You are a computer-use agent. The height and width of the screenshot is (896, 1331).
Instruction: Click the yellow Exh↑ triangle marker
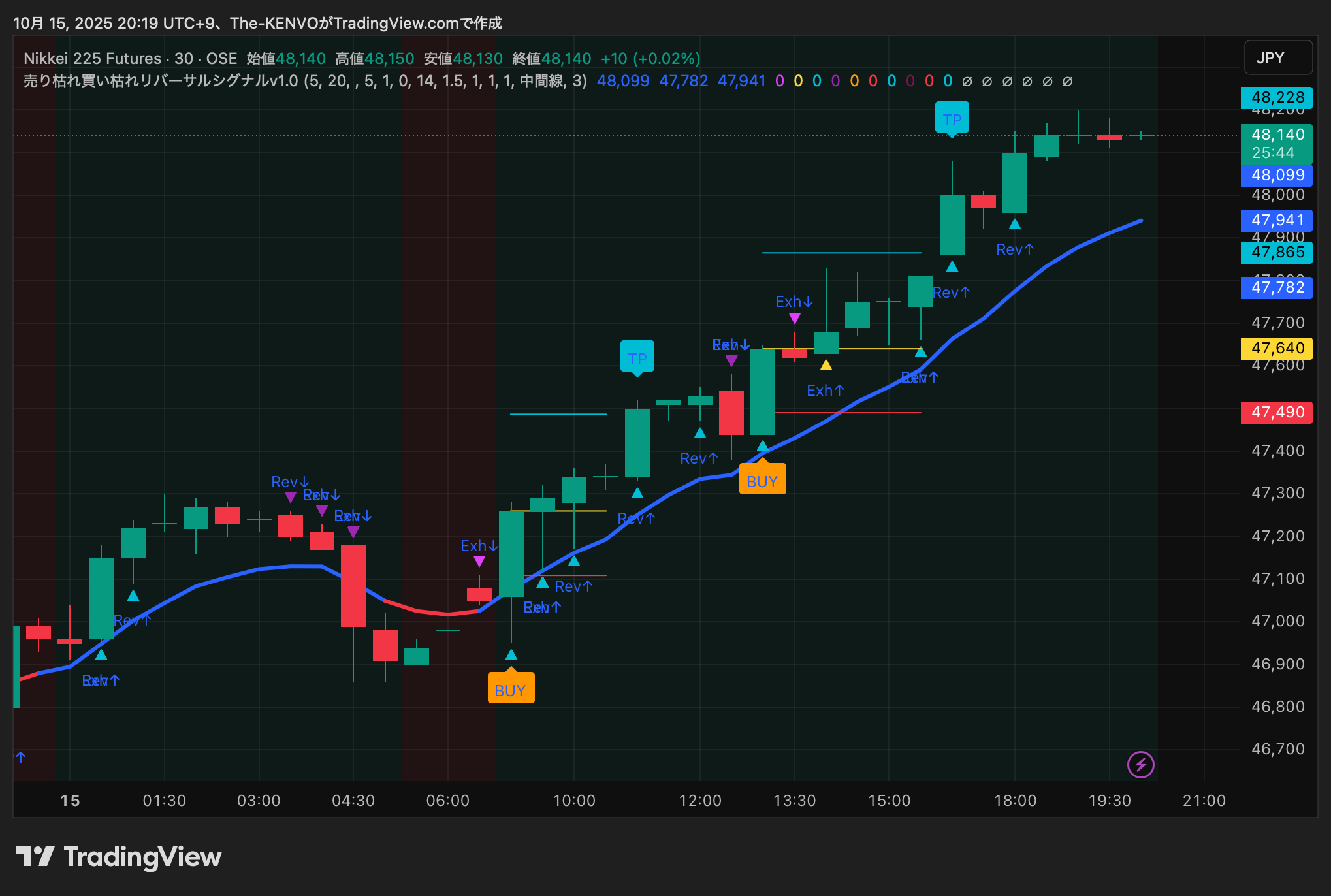[x=826, y=365]
